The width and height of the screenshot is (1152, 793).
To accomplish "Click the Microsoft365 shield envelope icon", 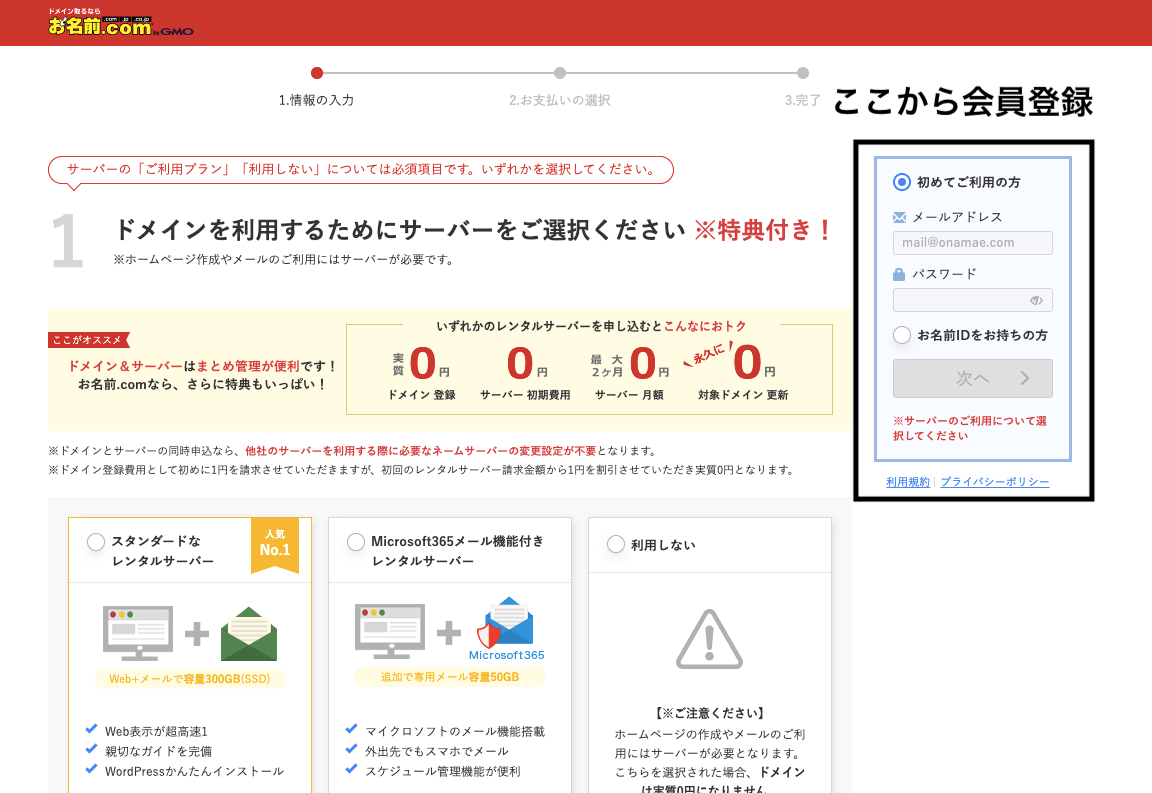I will pyautogui.click(x=505, y=622).
